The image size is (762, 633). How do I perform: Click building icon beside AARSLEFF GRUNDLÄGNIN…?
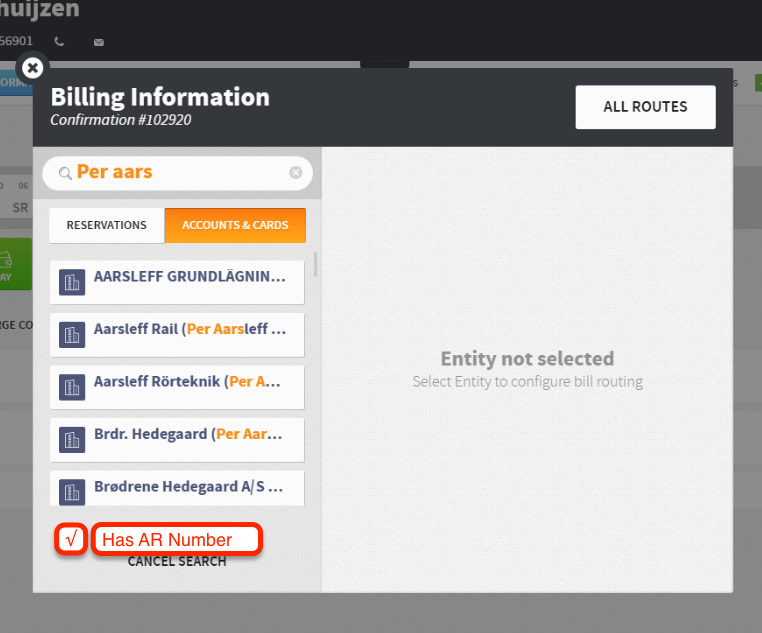(72, 282)
